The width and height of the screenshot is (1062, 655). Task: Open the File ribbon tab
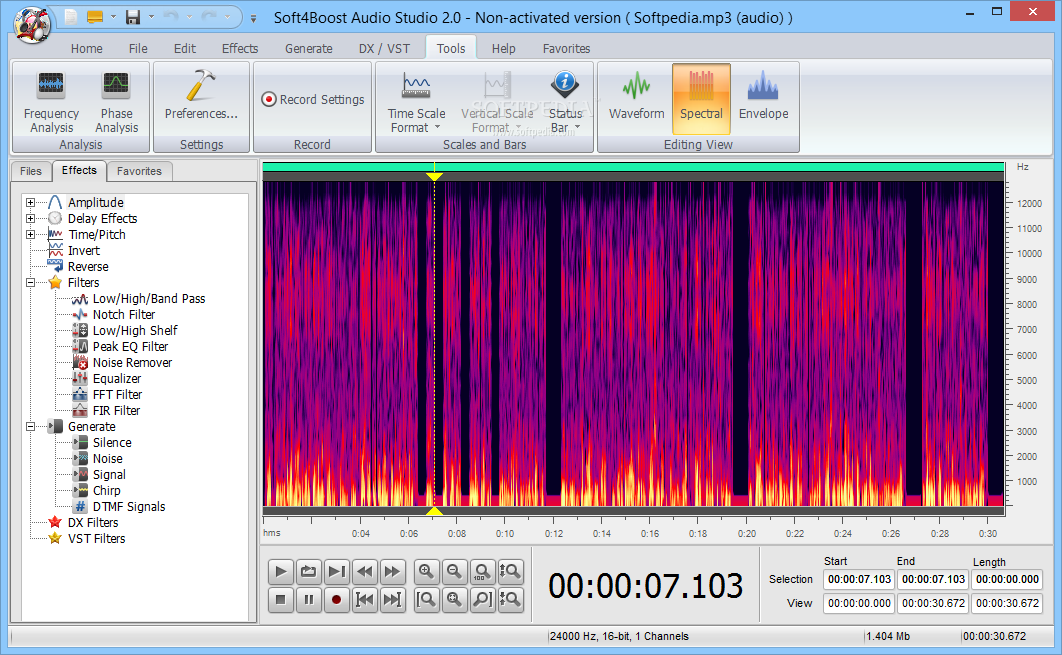[138, 49]
